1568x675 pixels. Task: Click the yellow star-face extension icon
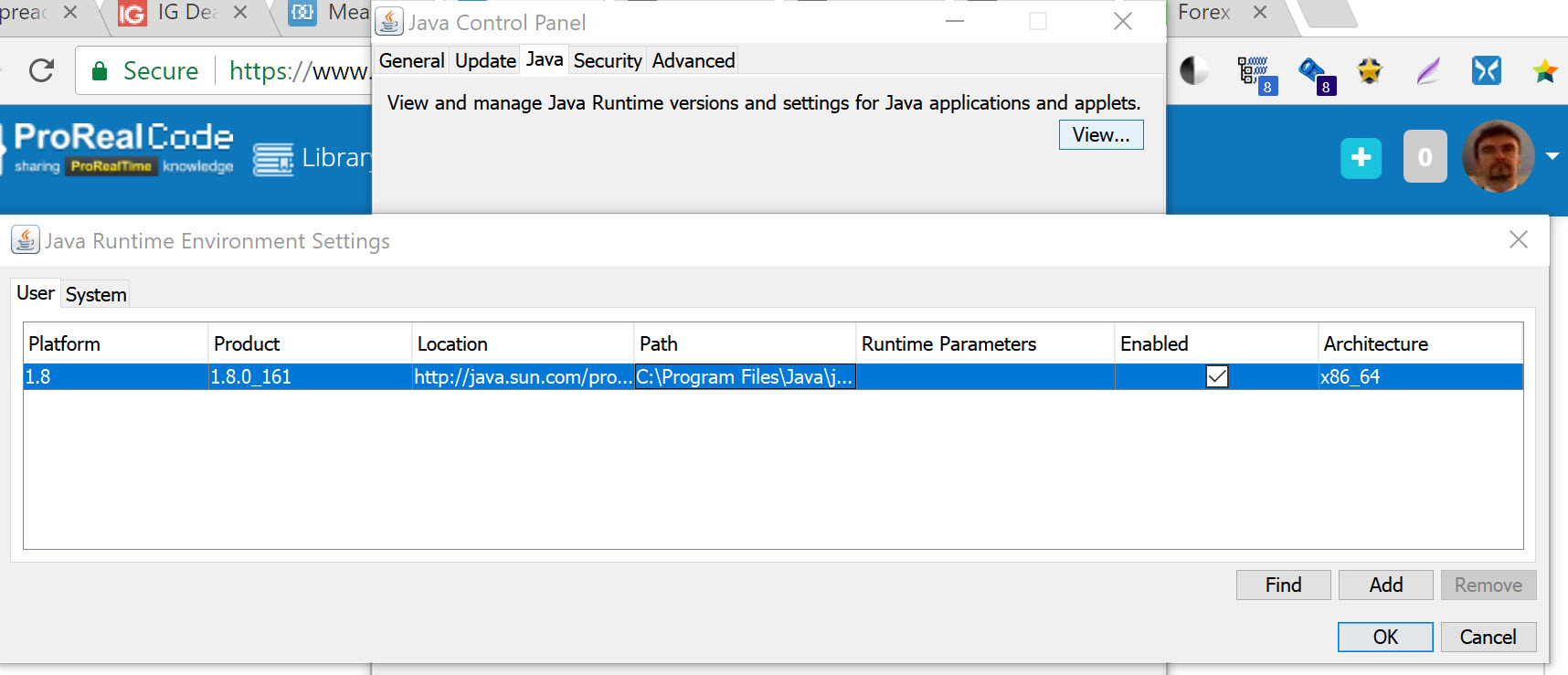point(1370,70)
